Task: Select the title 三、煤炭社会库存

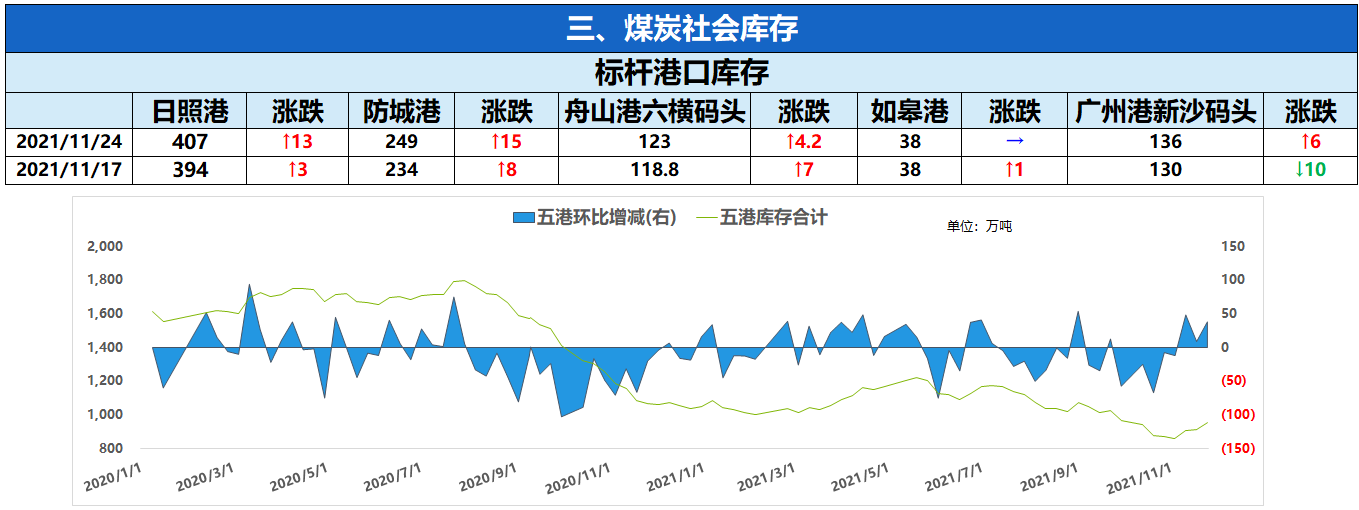Action: 682,28
